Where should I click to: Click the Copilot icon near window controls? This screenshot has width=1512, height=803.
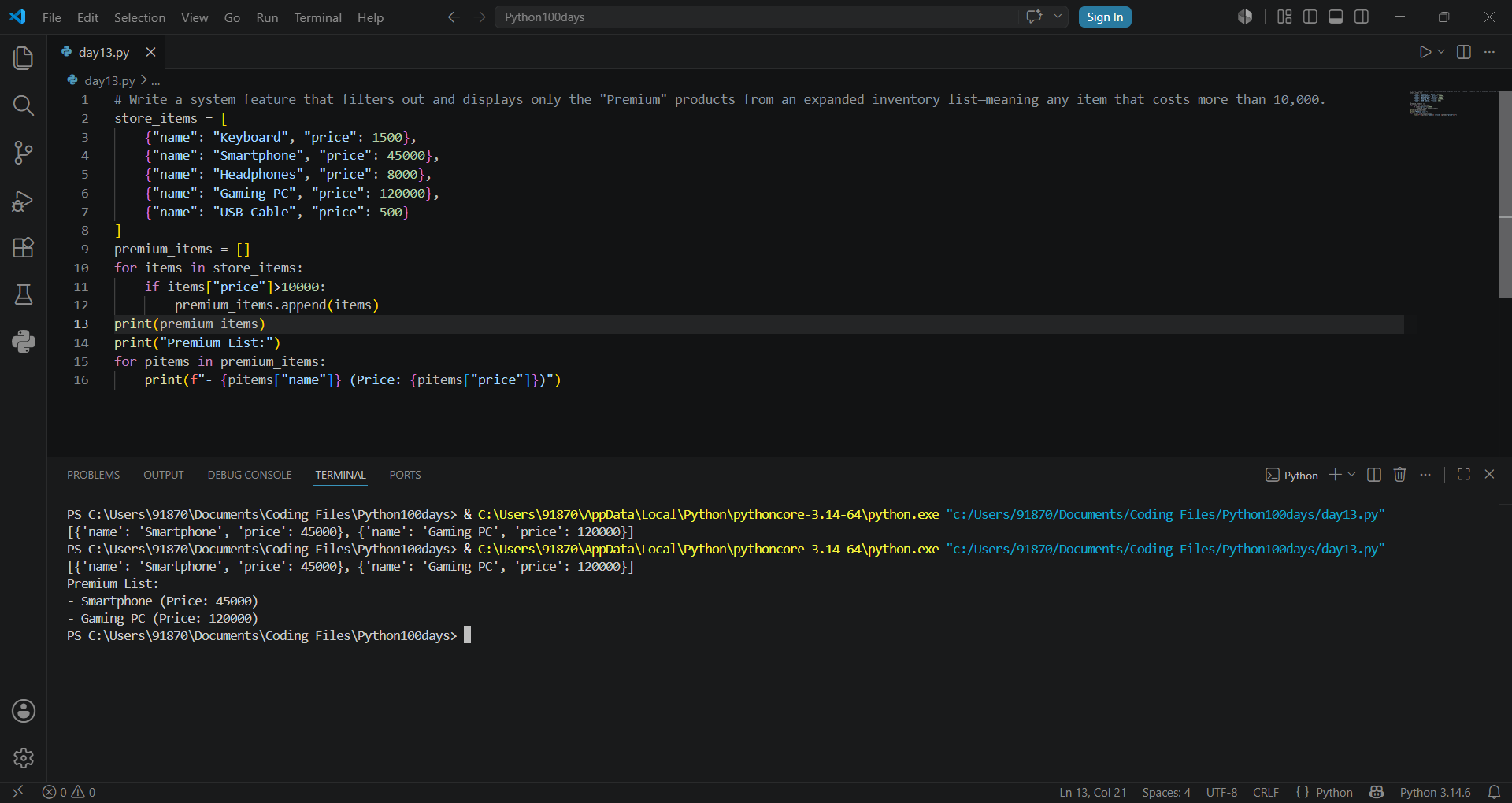tap(1245, 17)
